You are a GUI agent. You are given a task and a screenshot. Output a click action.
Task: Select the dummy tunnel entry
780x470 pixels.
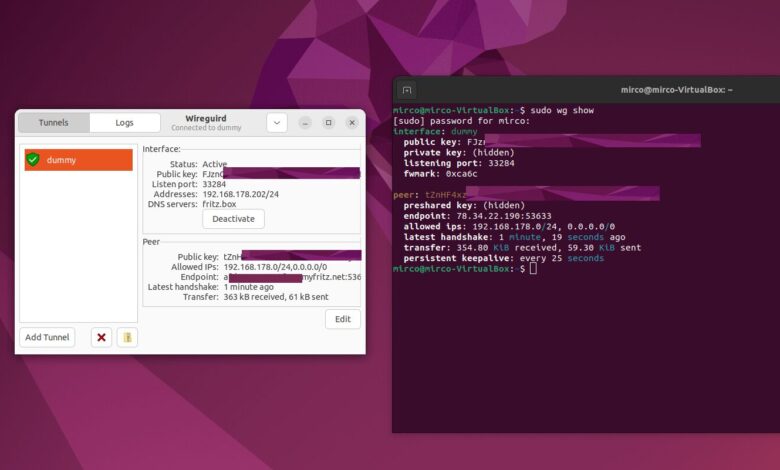(79, 160)
